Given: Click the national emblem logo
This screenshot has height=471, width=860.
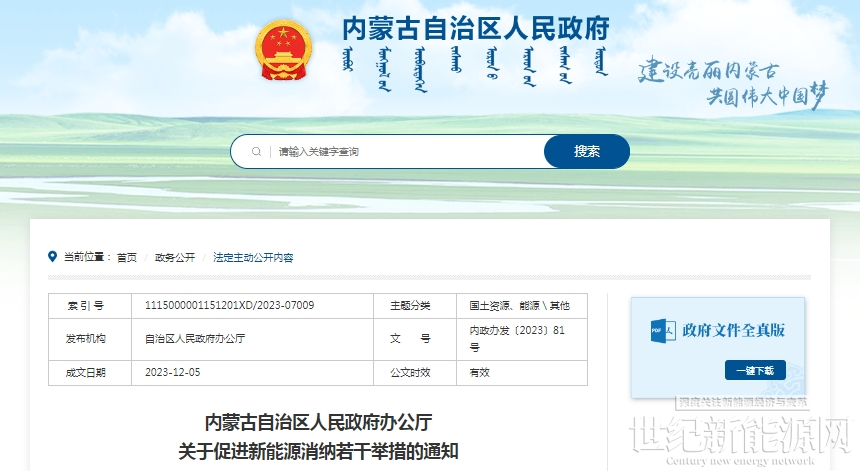Looking at the screenshot, I should (x=284, y=50).
